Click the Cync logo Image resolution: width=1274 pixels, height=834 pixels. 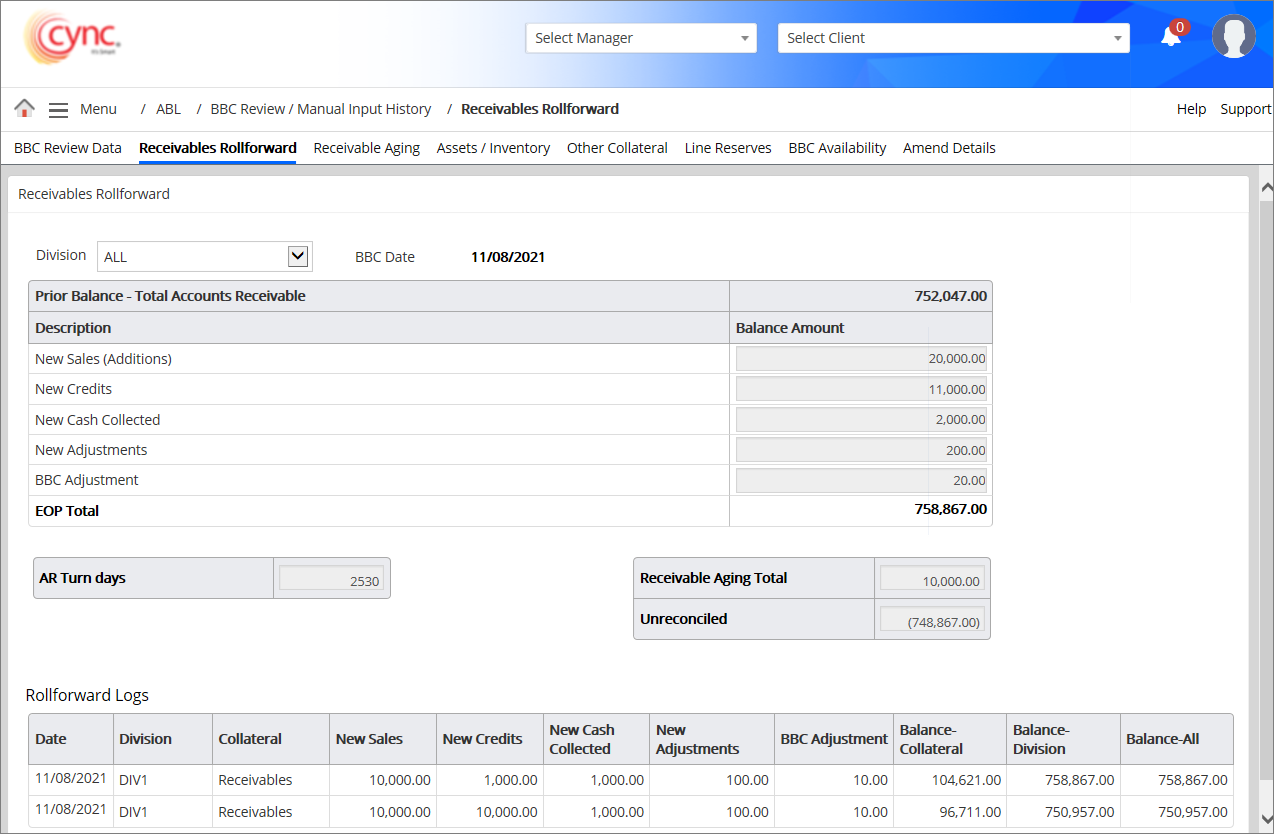pyautogui.click(x=72, y=39)
